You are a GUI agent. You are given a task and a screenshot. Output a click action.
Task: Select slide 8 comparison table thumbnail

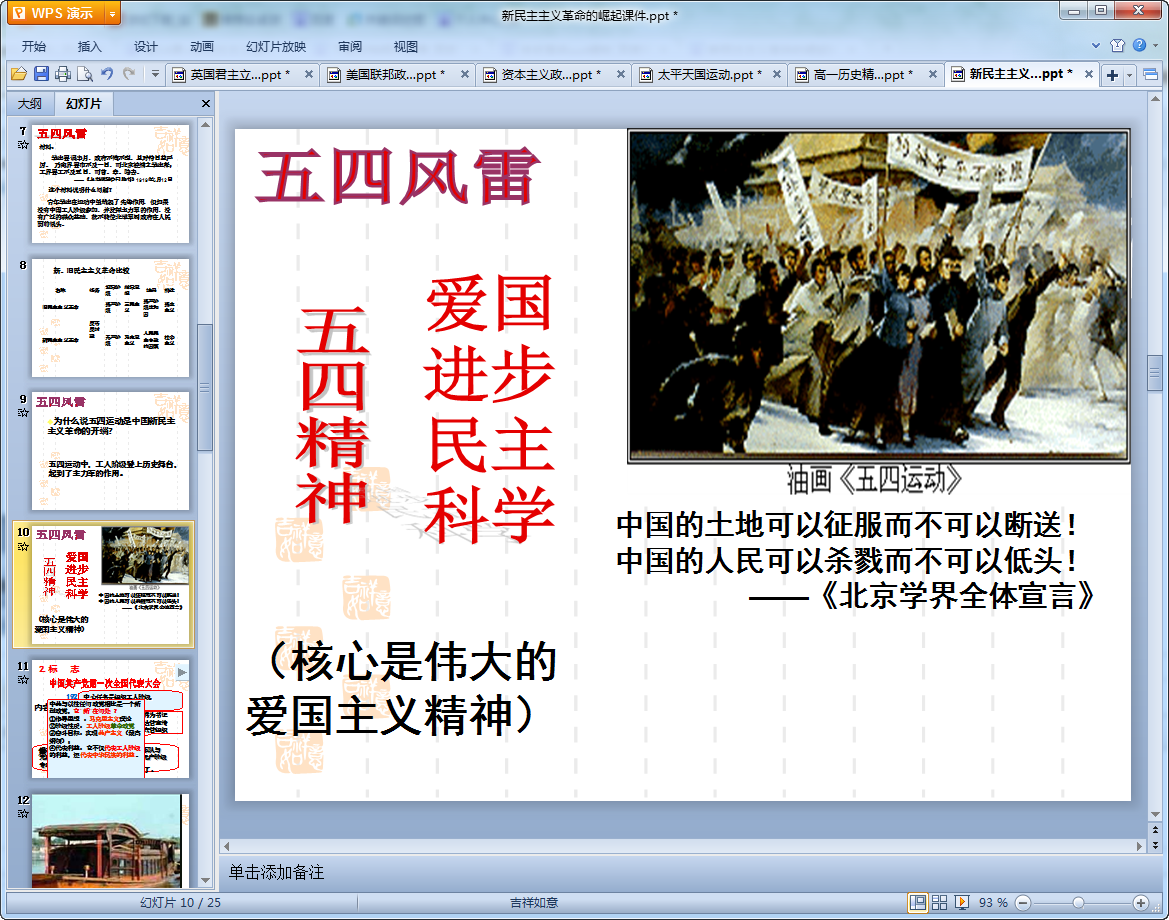point(110,318)
